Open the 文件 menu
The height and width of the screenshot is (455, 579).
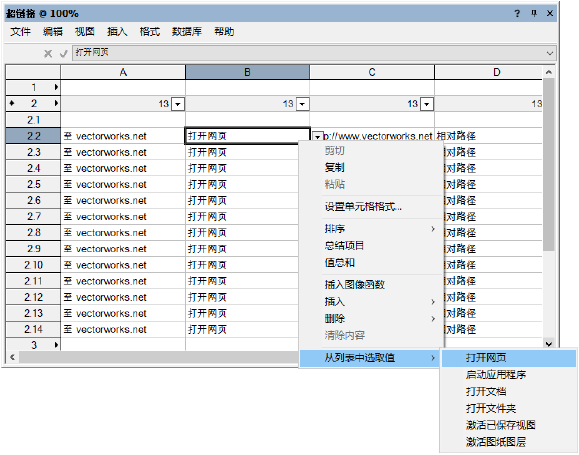pos(20,32)
